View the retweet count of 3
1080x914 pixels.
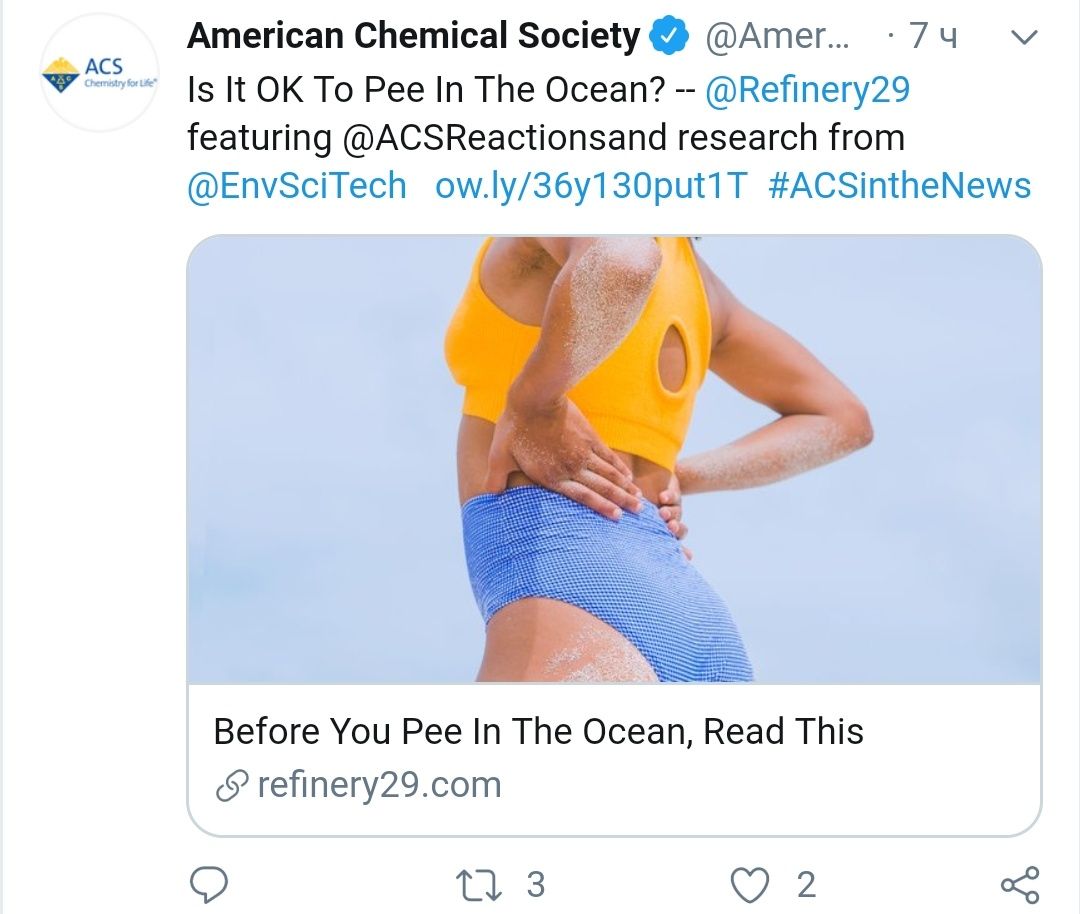535,885
